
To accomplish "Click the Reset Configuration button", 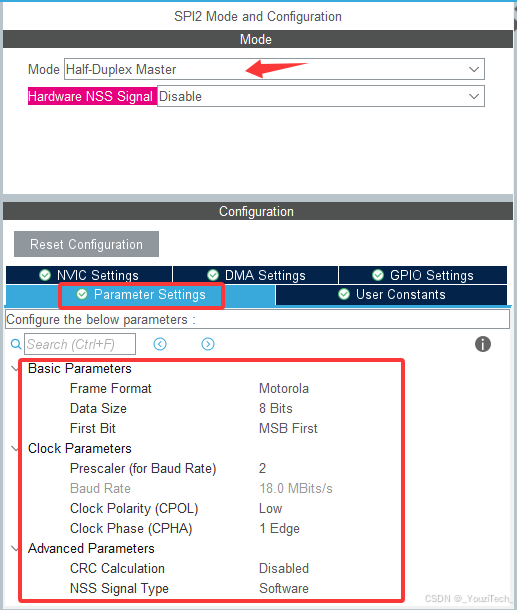I will pos(86,244).
